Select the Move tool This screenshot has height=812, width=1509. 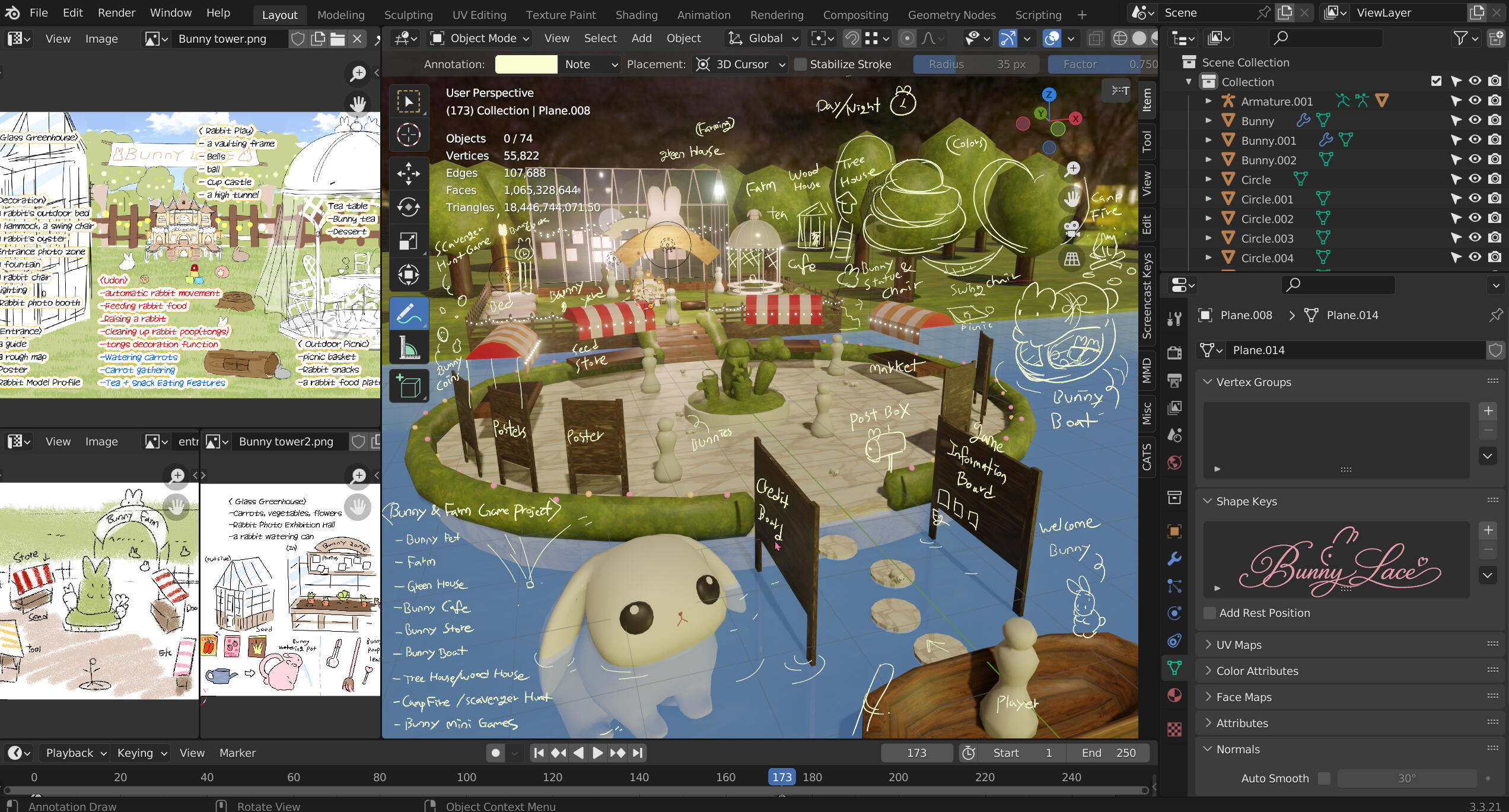click(409, 173)
